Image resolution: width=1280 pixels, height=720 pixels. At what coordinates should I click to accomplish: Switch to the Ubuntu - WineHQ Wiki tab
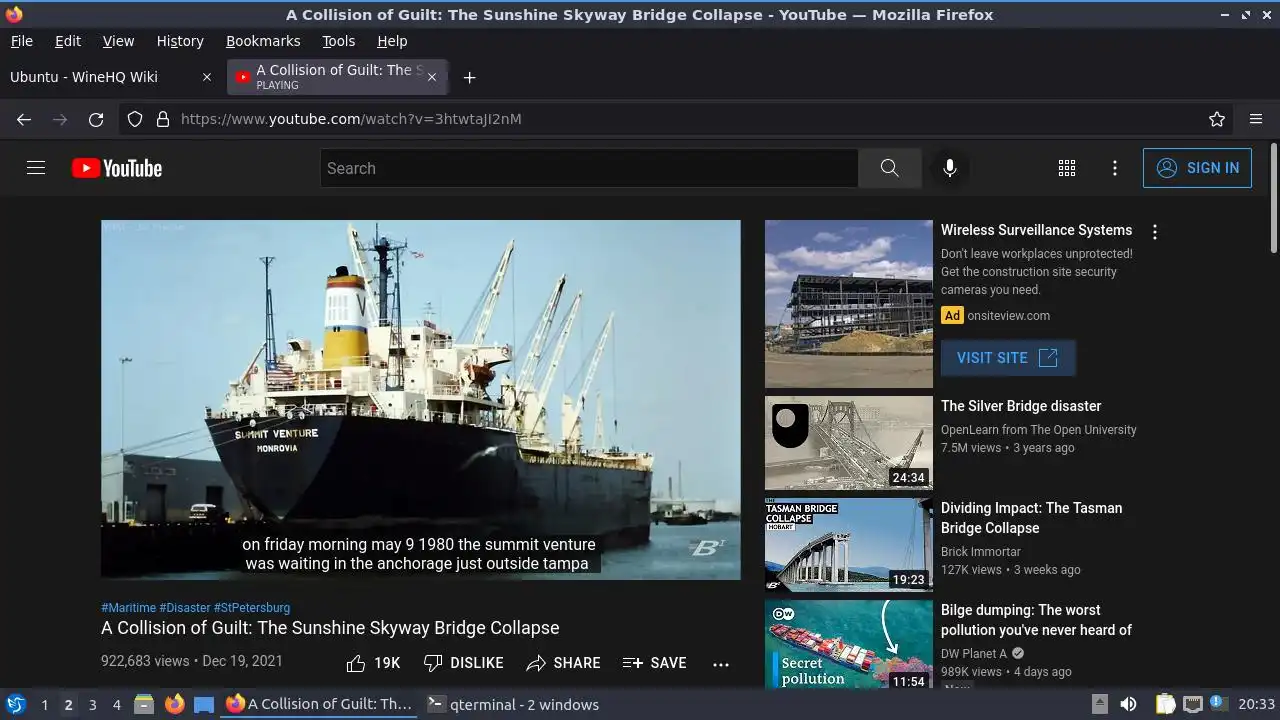110,77
